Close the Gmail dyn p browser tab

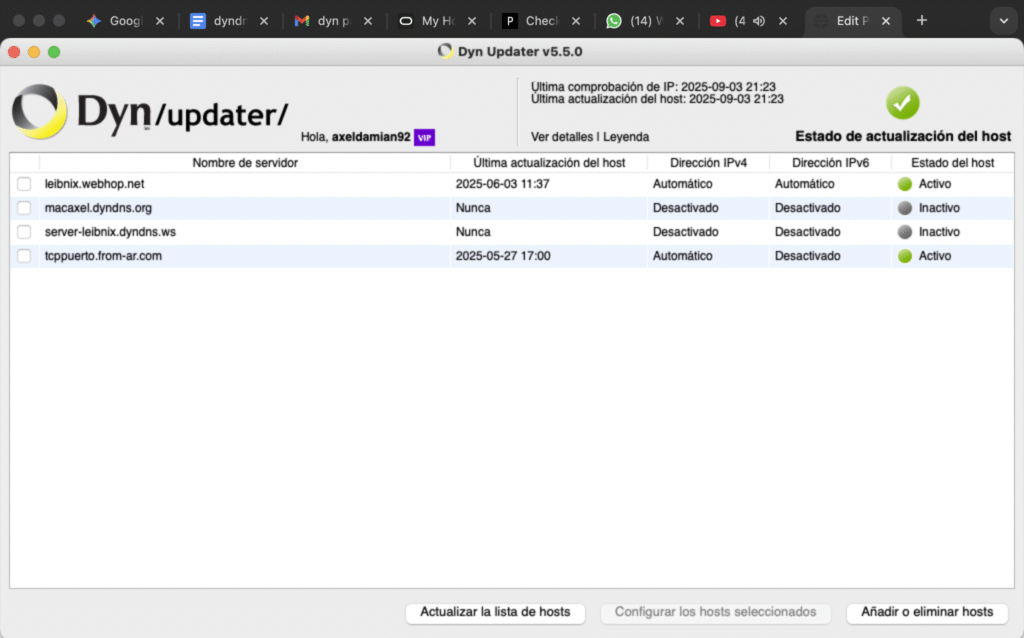click(368, 21)
